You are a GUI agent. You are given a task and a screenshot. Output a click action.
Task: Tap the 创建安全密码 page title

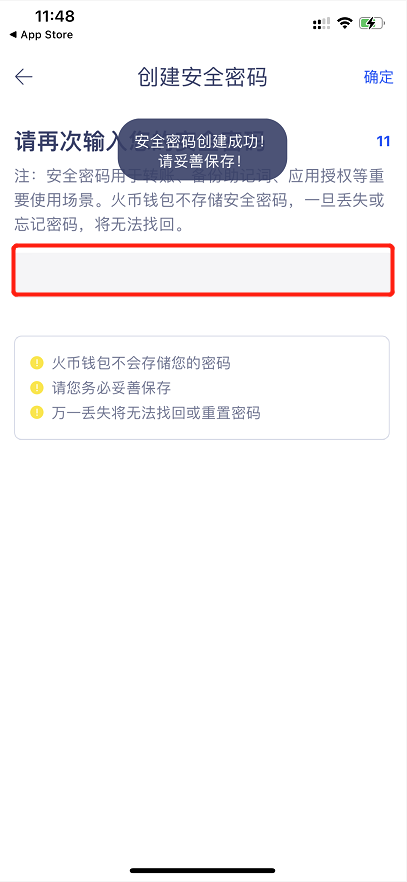pos(202,77)
